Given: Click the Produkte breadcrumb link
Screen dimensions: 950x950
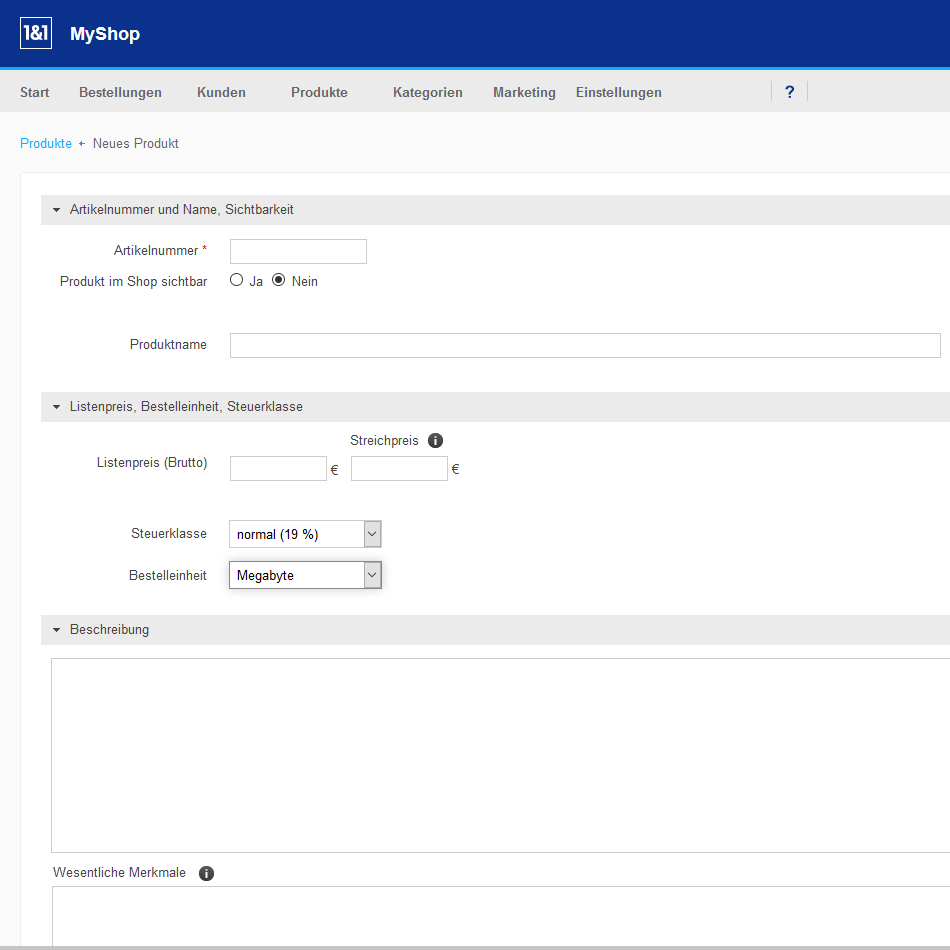Looking at the screenshot, I should [x=46, y=143].
